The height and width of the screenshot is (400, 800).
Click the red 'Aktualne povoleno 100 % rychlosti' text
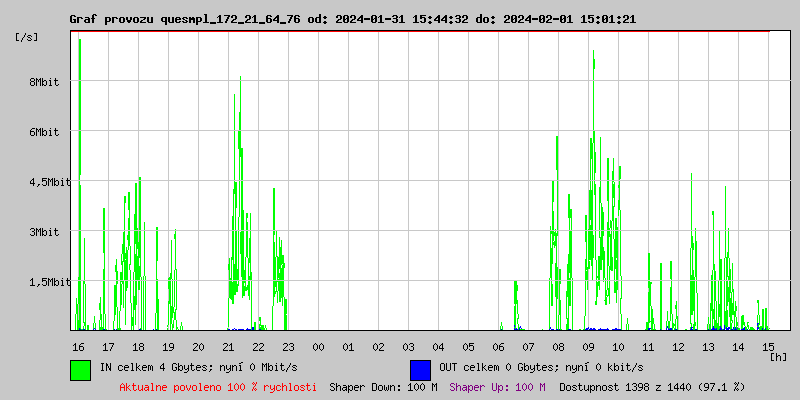click(218, 386)
